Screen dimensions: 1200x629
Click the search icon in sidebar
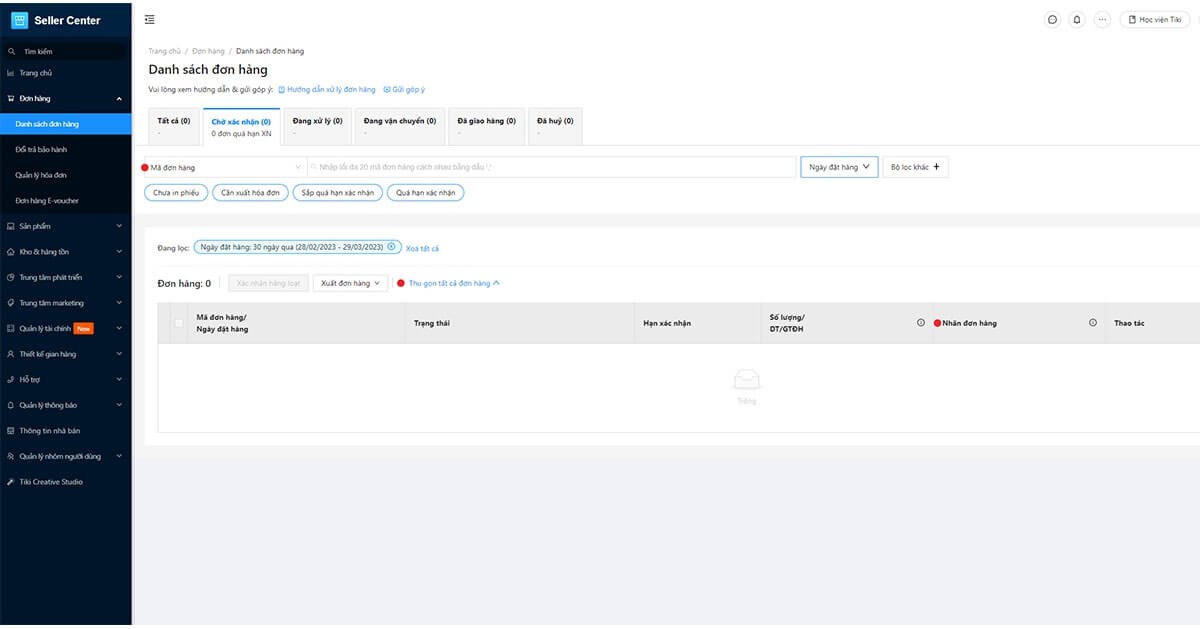point(11,51)
